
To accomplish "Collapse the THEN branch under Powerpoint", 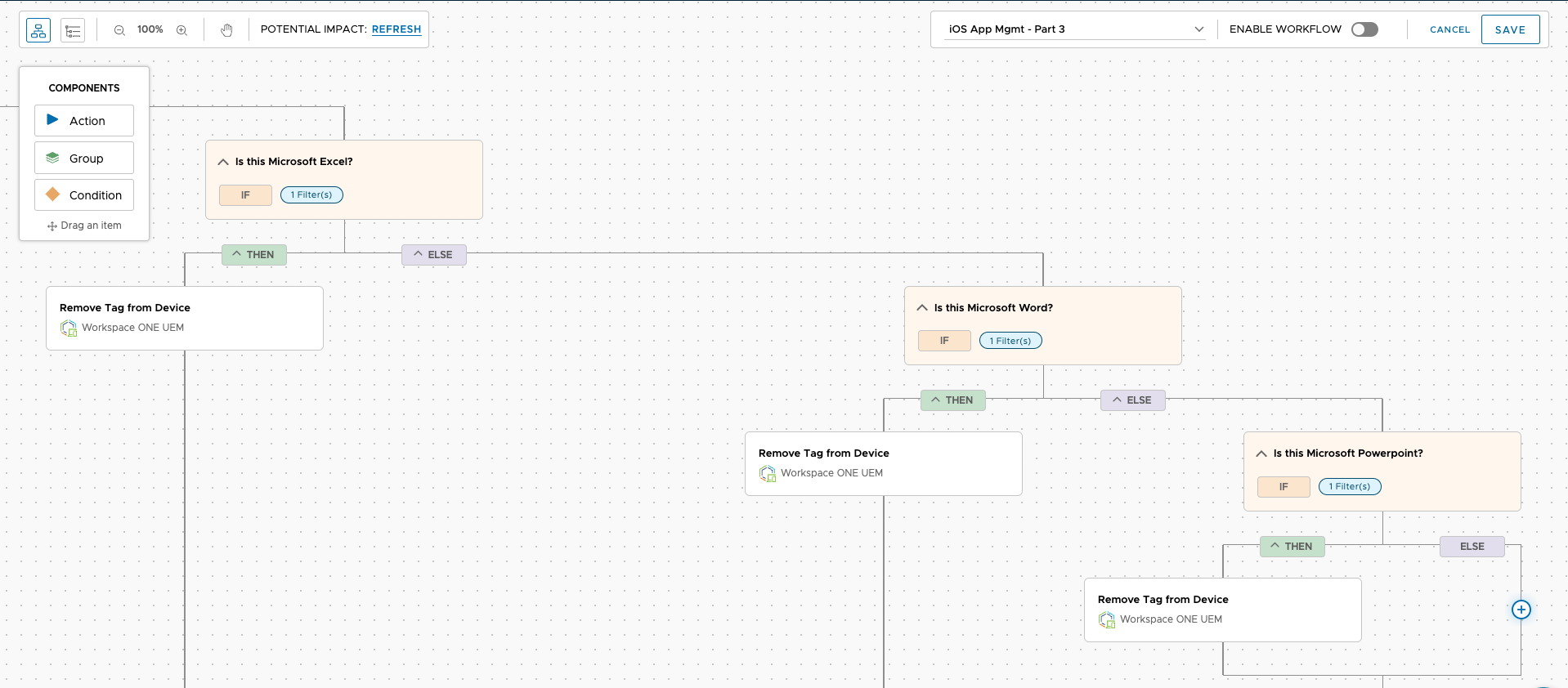I will (1292, 547).
